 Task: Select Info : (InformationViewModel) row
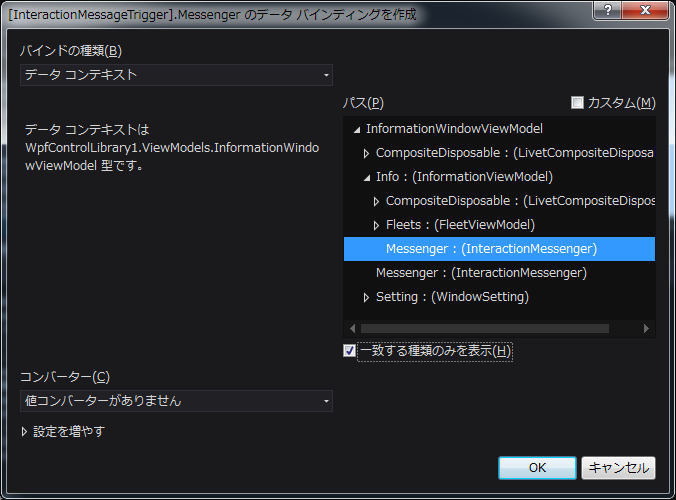click(464, 177)
